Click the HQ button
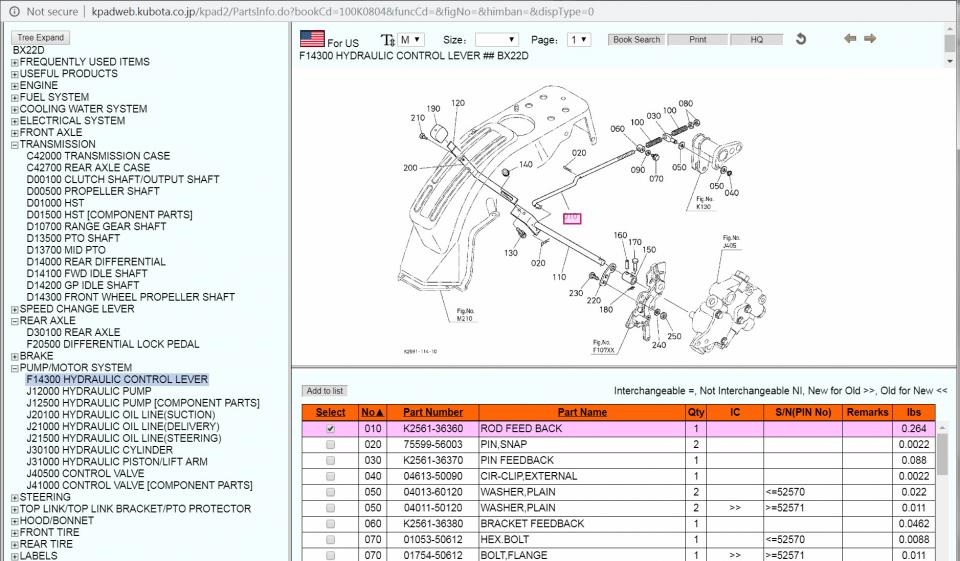 [757, 39]
